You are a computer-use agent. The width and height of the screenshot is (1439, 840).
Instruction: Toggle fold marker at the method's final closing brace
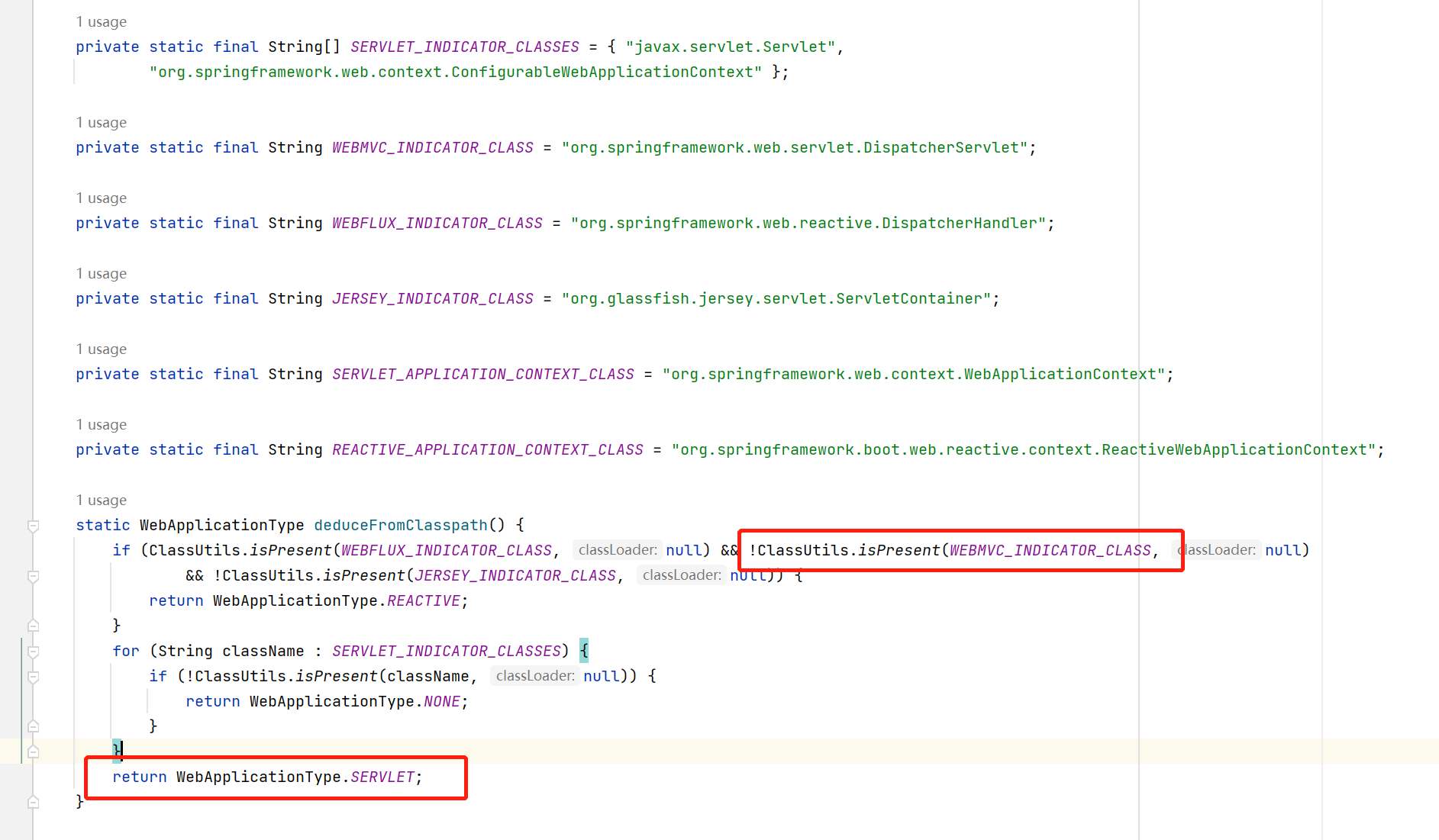[33, 802]
